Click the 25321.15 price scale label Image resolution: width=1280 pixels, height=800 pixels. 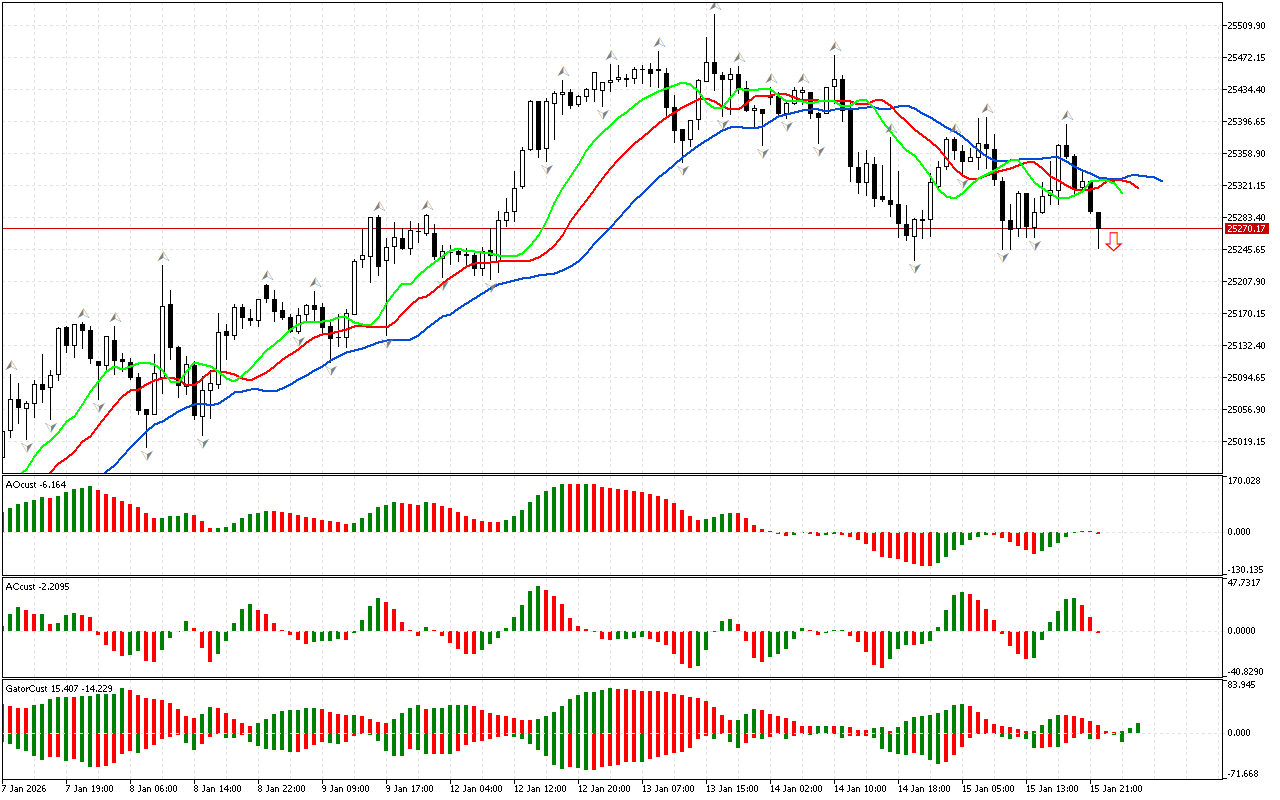[1246, 186]
